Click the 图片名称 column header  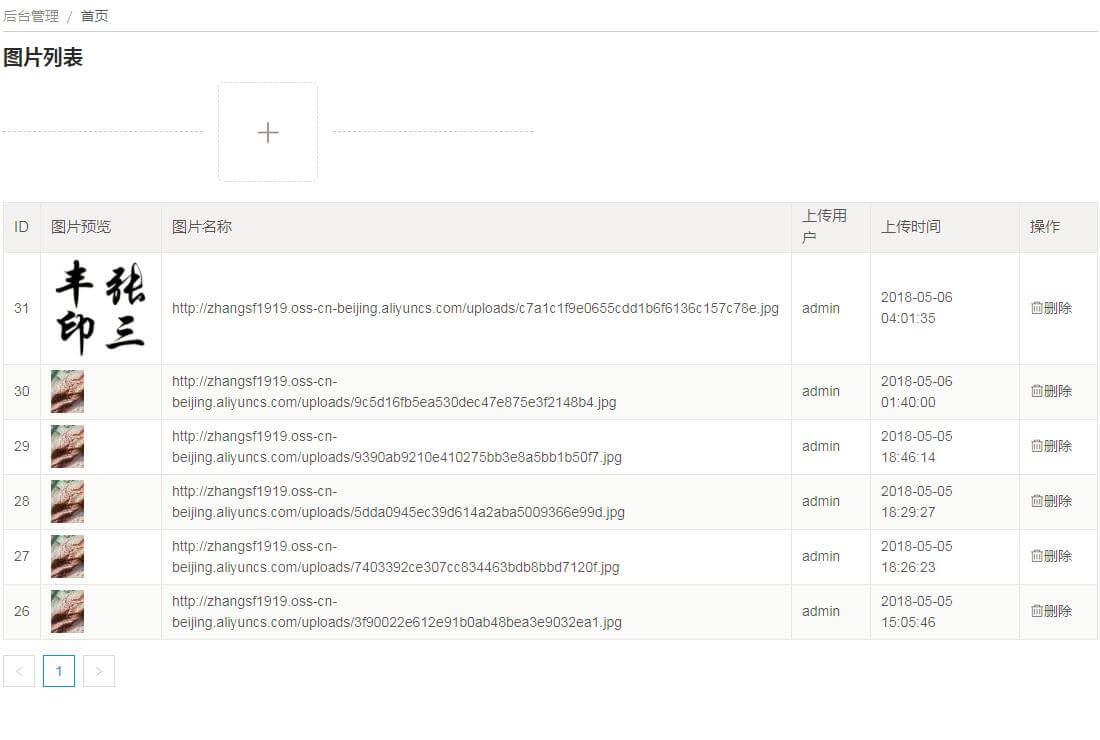202,227
